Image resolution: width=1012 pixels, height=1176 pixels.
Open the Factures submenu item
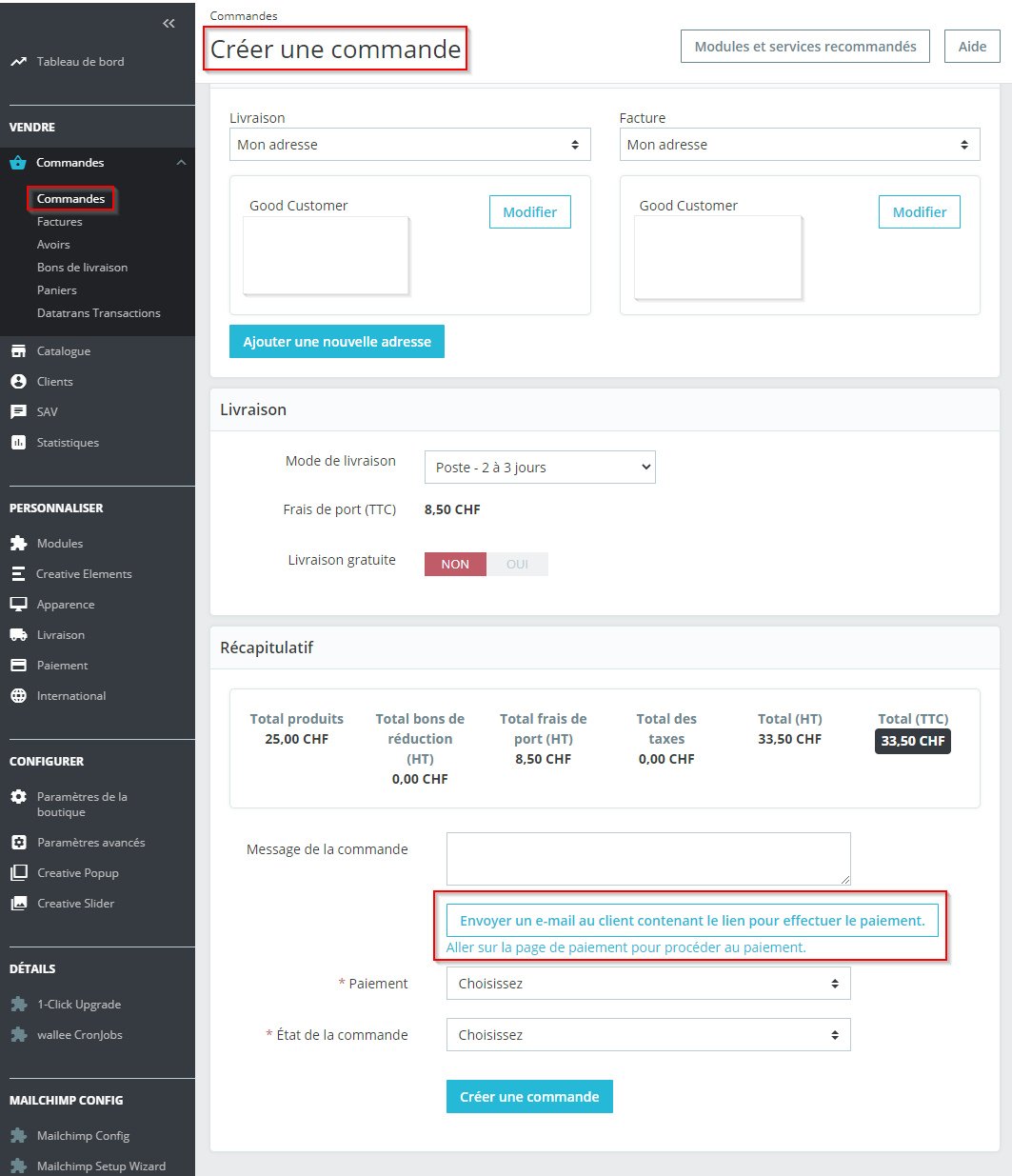[60, 222]
